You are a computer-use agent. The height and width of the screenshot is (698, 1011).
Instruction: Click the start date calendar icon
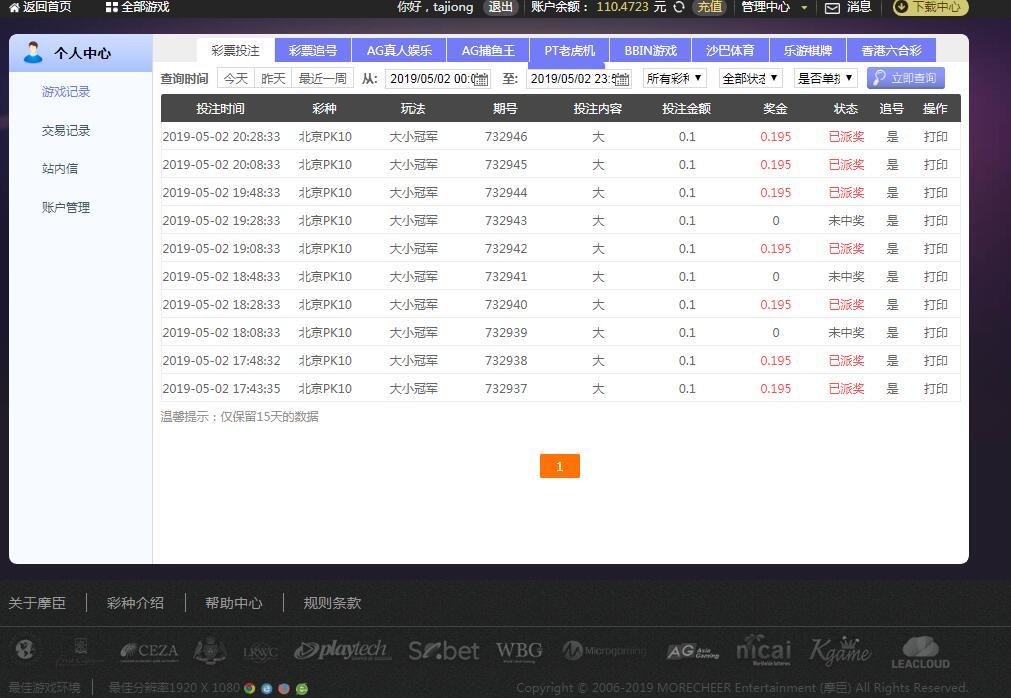click(480, 79)
